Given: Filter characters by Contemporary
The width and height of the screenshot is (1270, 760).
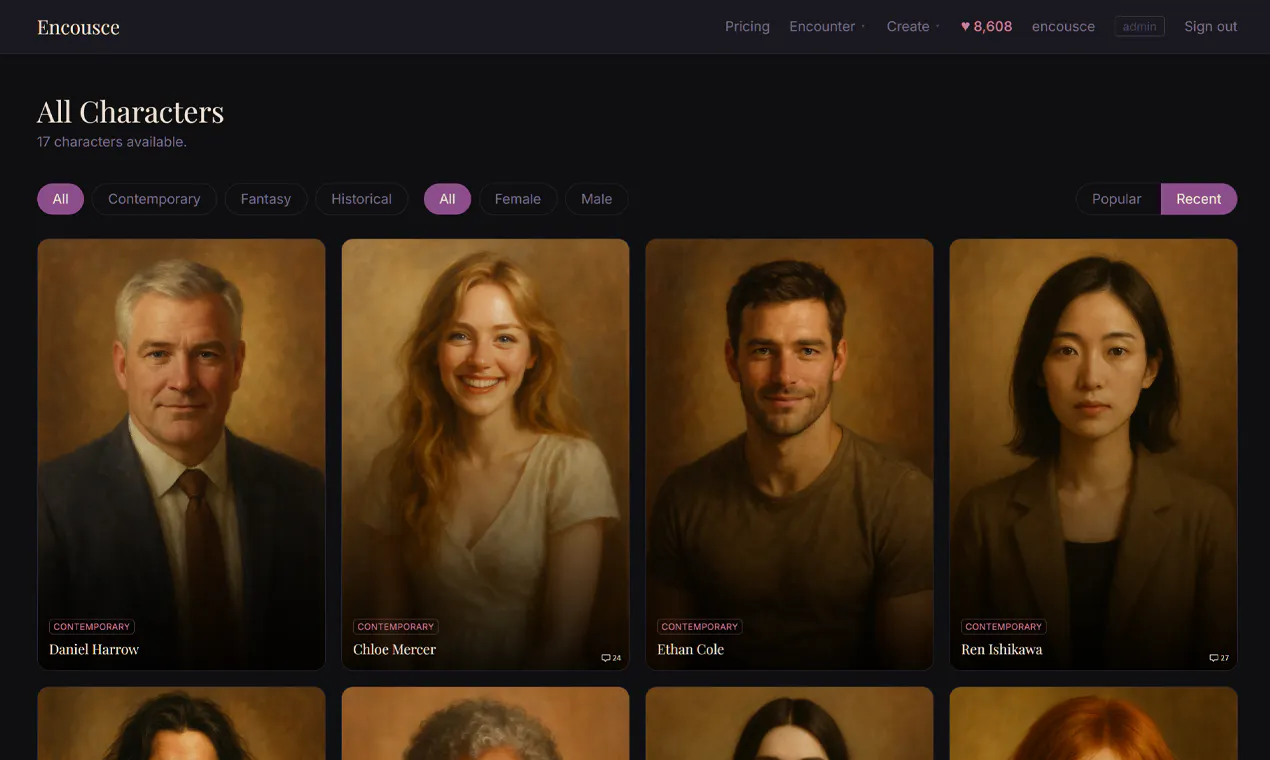Looking at the screenshot, I should coord(154,199).
